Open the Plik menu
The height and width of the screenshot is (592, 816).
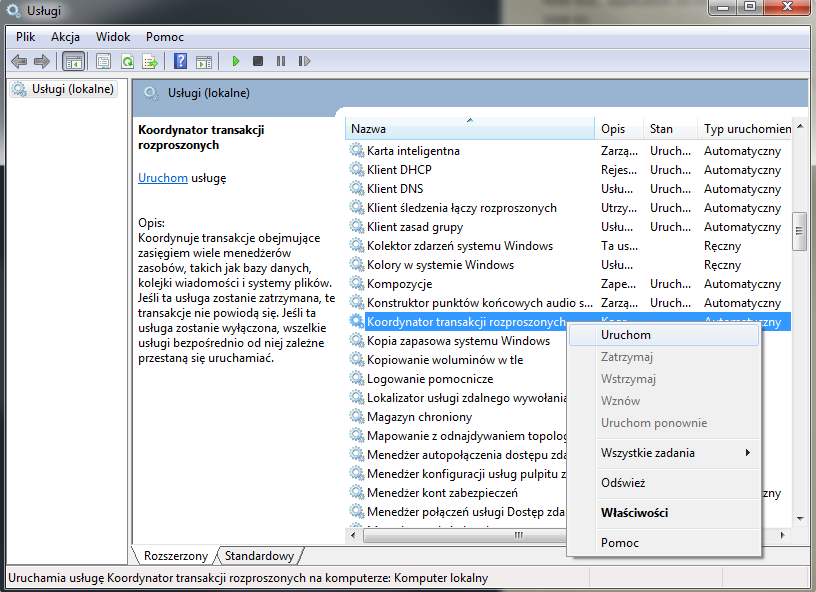tap(26, 37)
